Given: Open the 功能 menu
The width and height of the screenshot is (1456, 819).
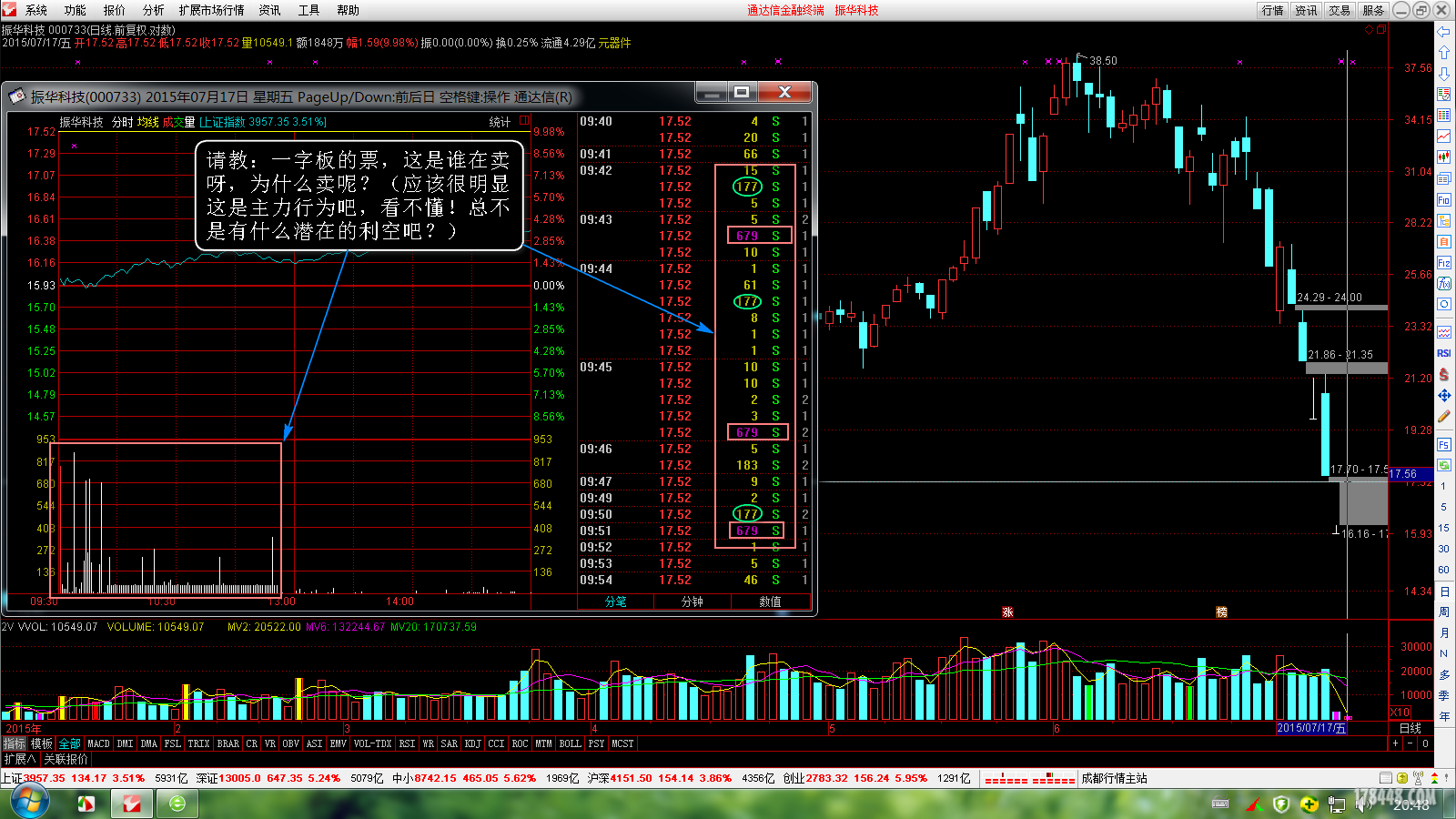Looking at the screenshot, I should (x=75, y=10).
